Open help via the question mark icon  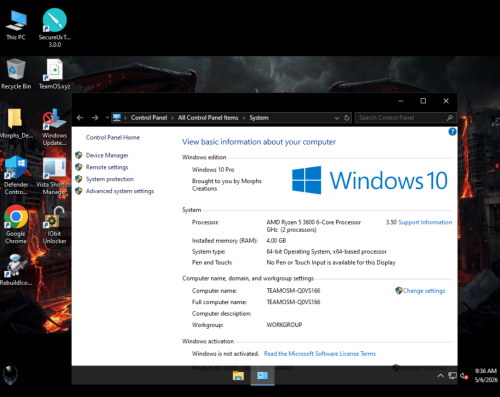pos(452,132)
